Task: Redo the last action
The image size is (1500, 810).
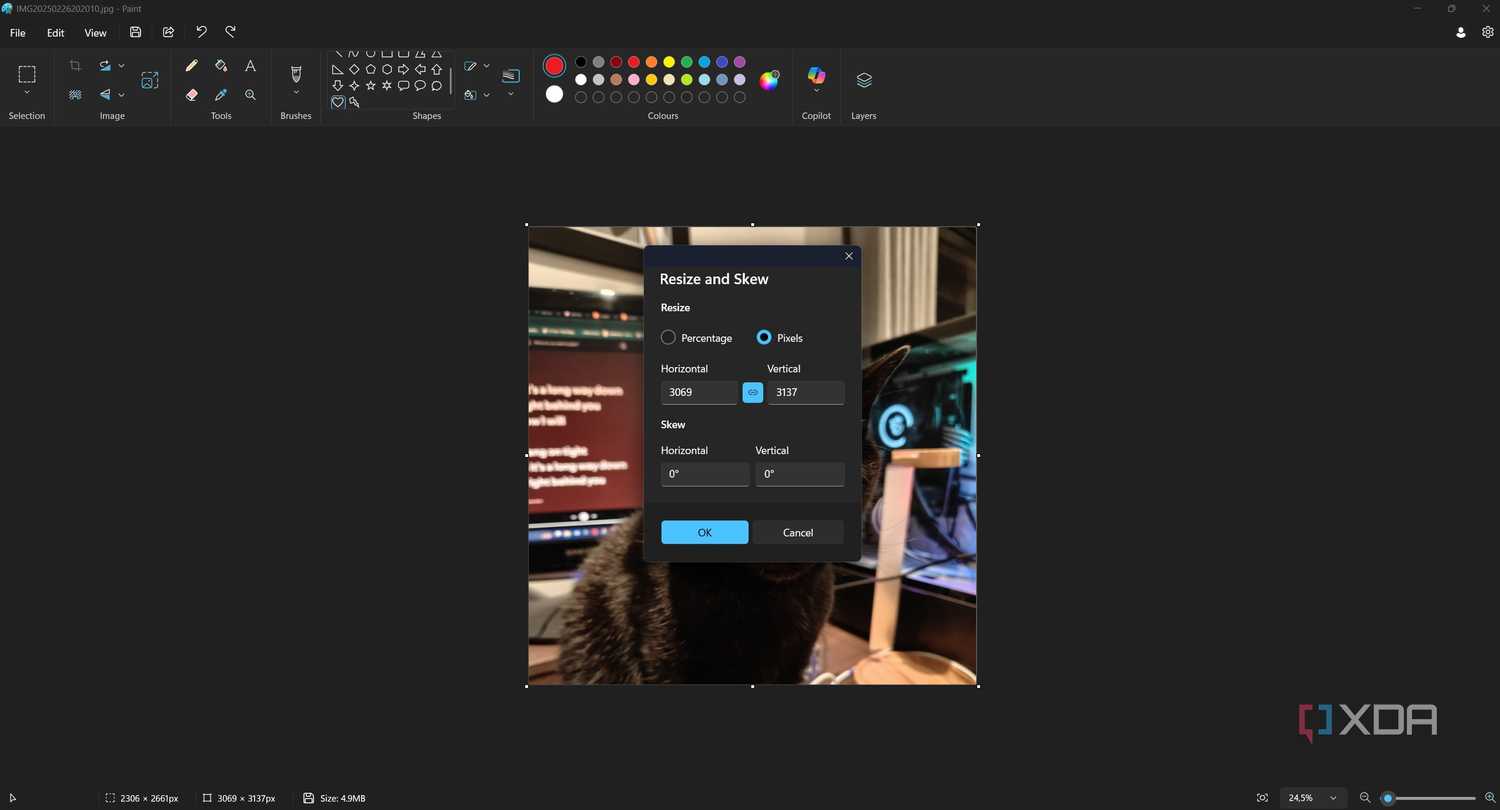Action: (230, 33)
